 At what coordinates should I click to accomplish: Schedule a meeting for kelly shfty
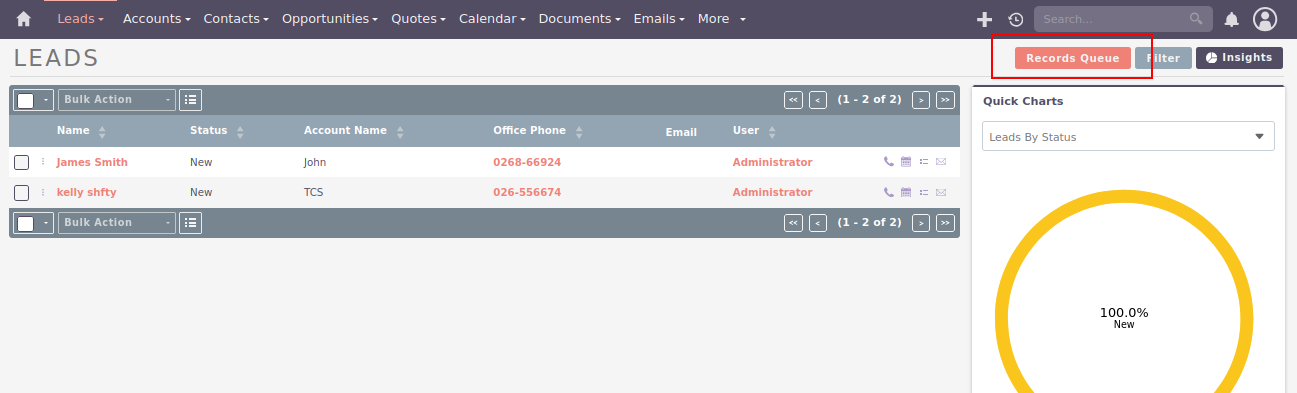click(x=906, y=192)
